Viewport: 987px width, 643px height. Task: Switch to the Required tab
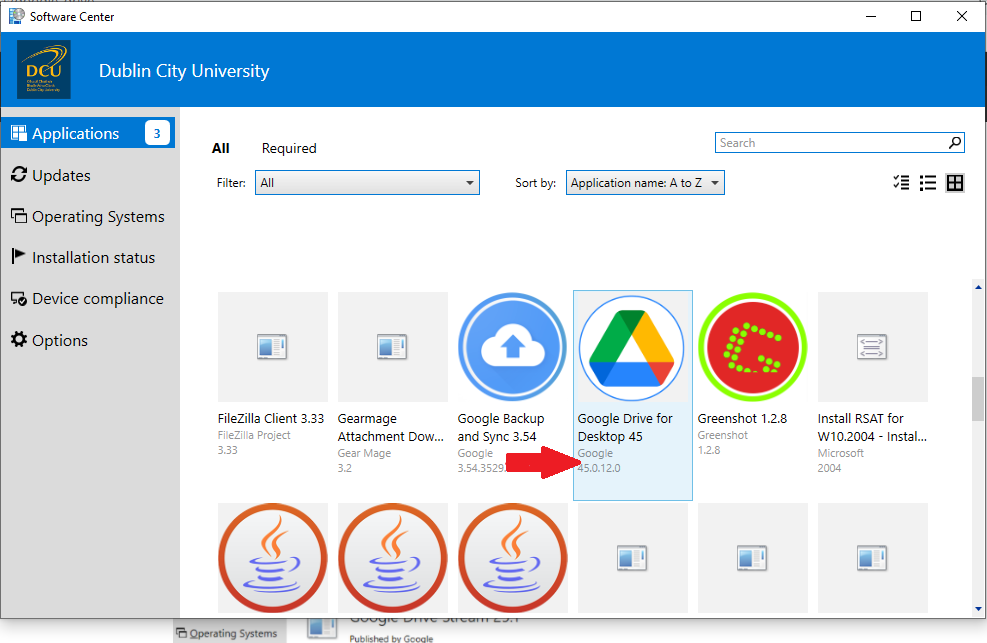point(289,148)
